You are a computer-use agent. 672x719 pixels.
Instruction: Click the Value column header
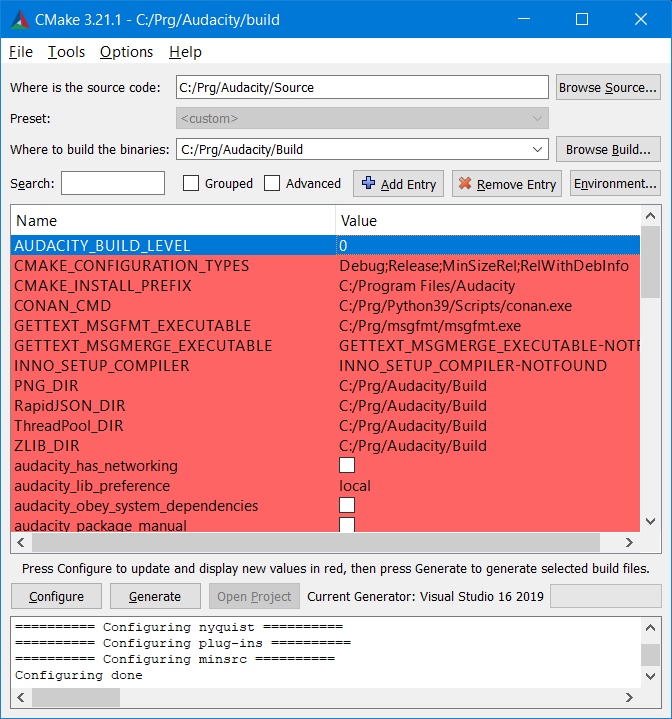(488, 221)
